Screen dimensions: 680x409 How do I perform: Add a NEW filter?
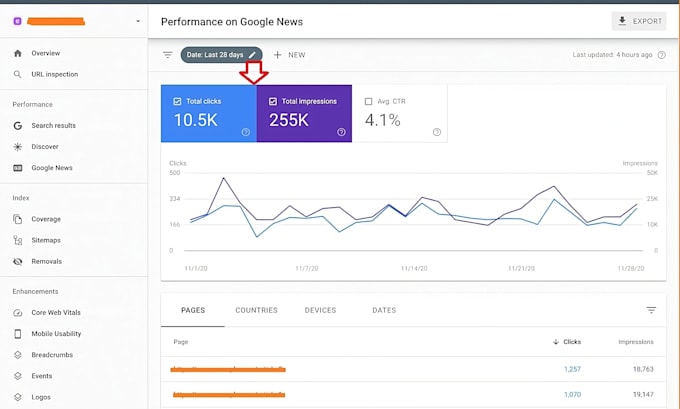tap(289, 55)
